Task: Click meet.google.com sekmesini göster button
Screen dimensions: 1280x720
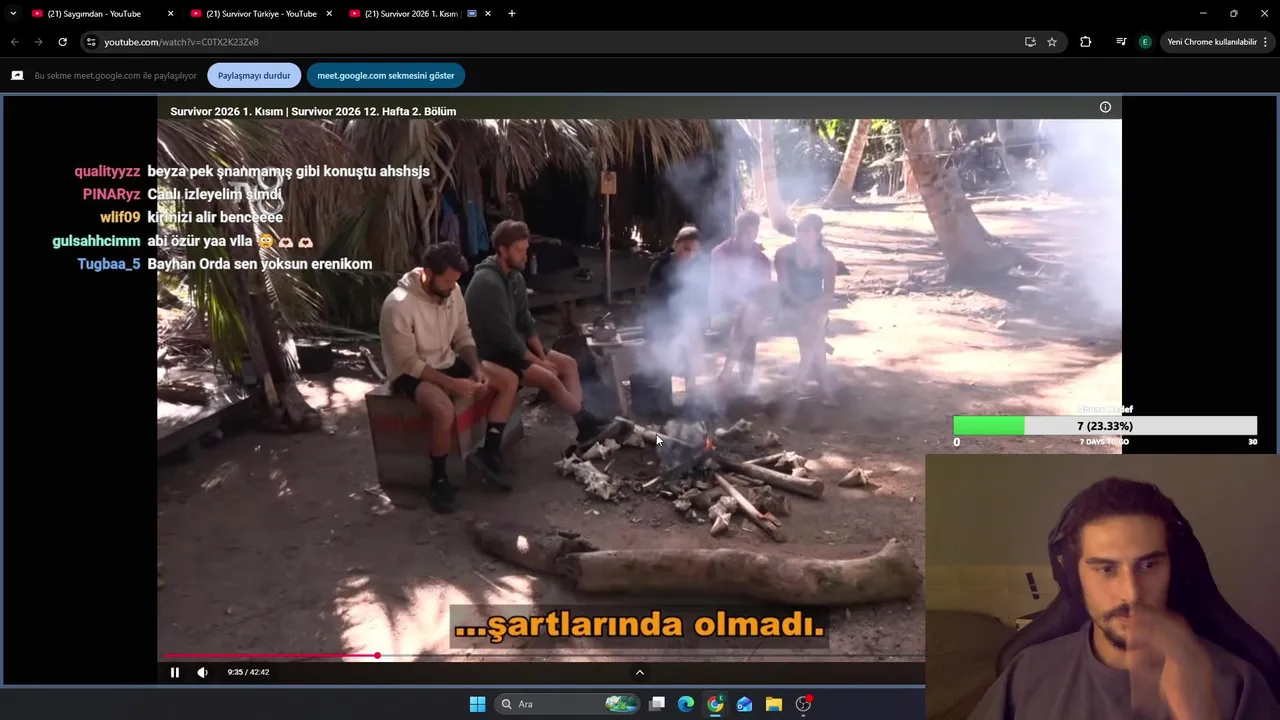Action: (386, 75)
